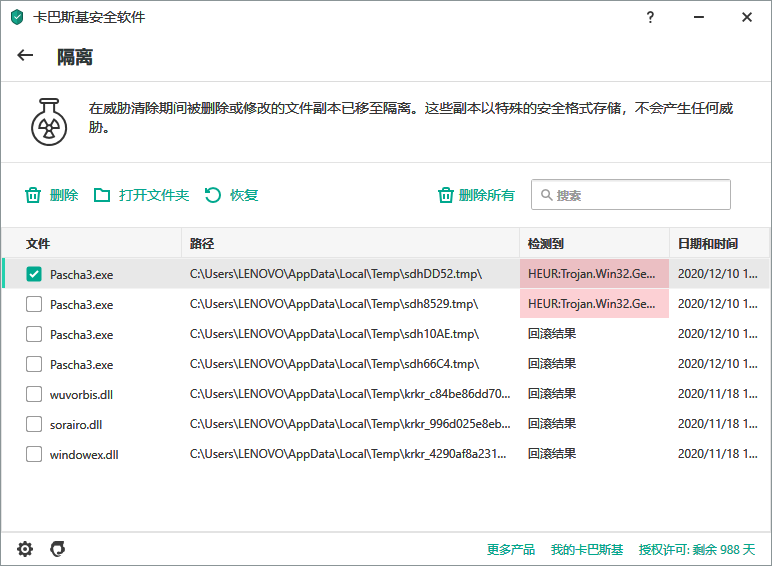The width and height of the screenshot is (772, 566).
Task: Check Pascha3.exe in sdh8529.tmp row
Action: pyautogui.click(x=34, y=304)
